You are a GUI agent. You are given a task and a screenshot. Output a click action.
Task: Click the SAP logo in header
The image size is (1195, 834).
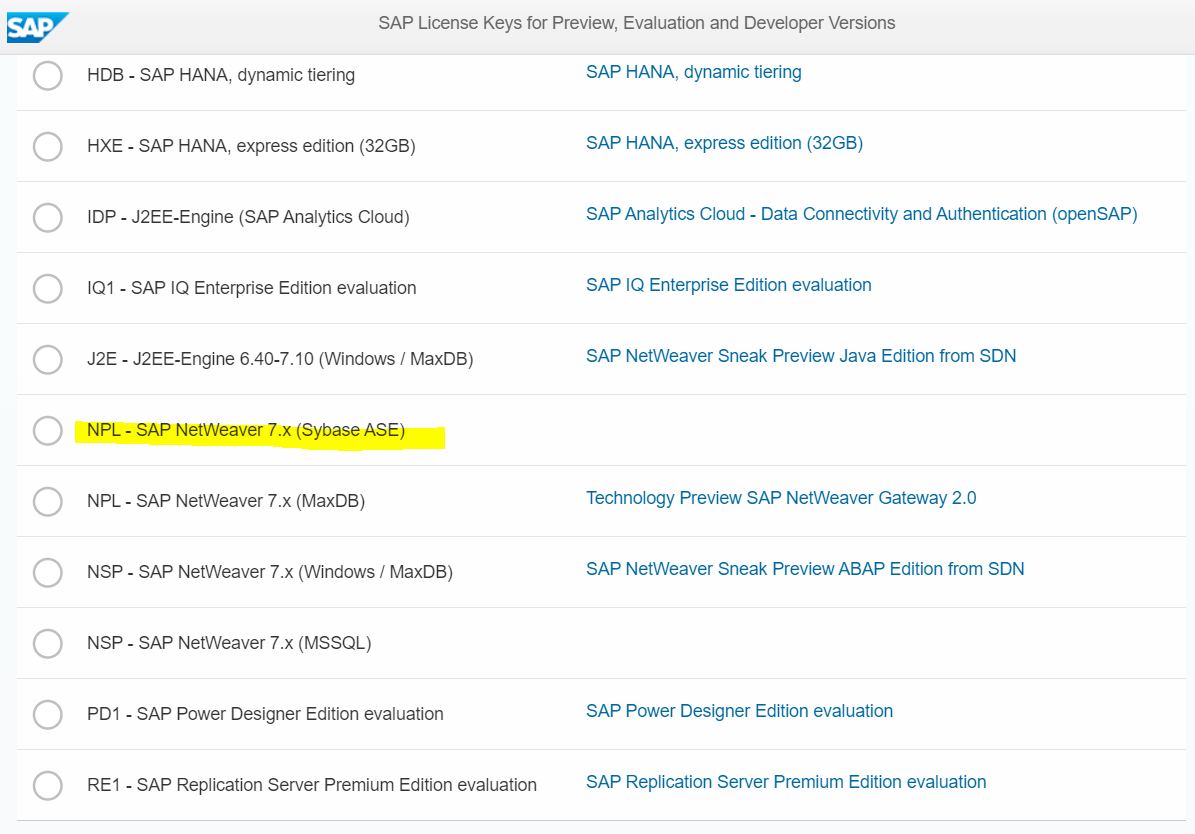click(37, 27)
